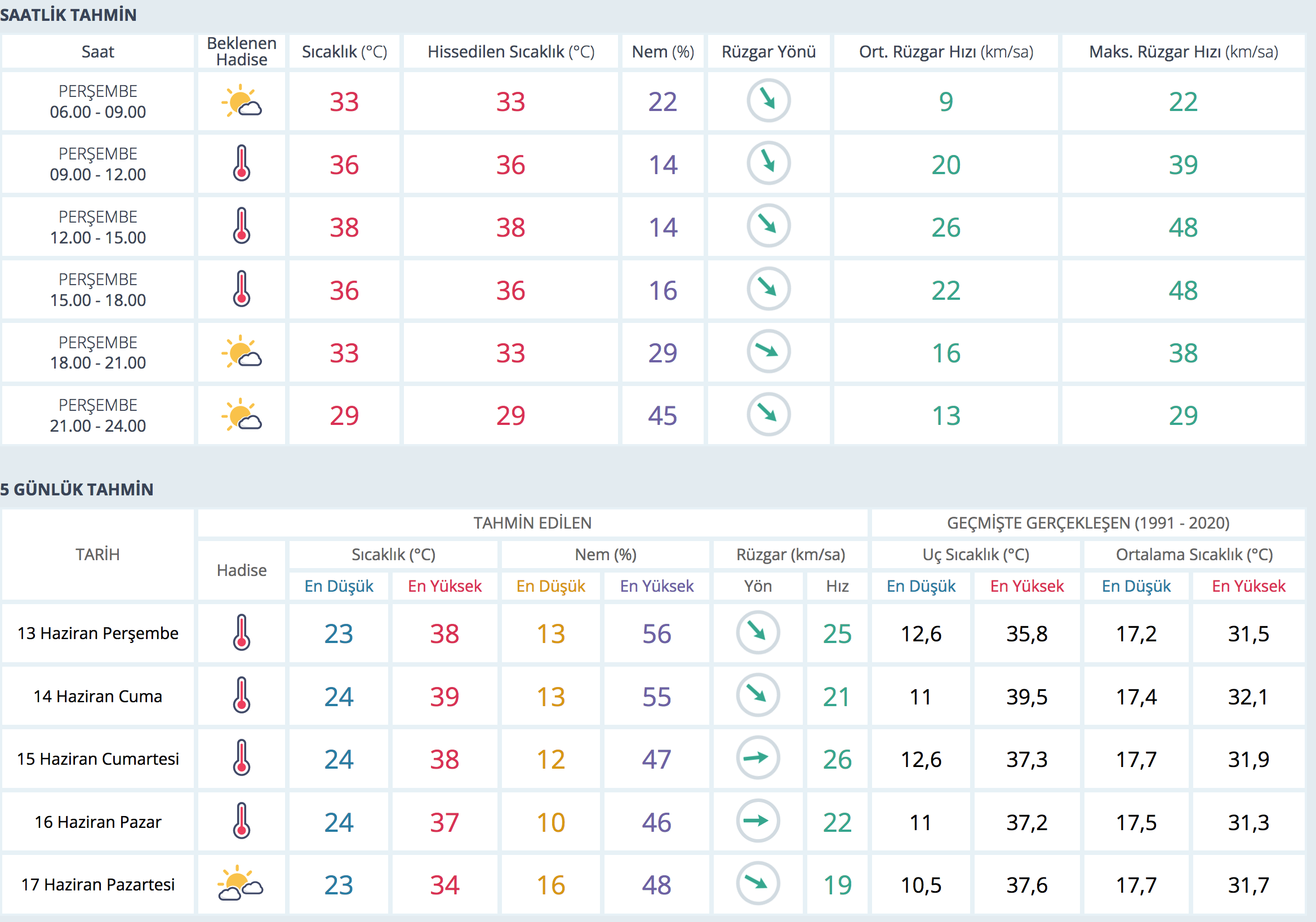This screenshot has width=1316, height=922.
Task: Click the Rüzgar Yönü column header
Action: point(768,52)
